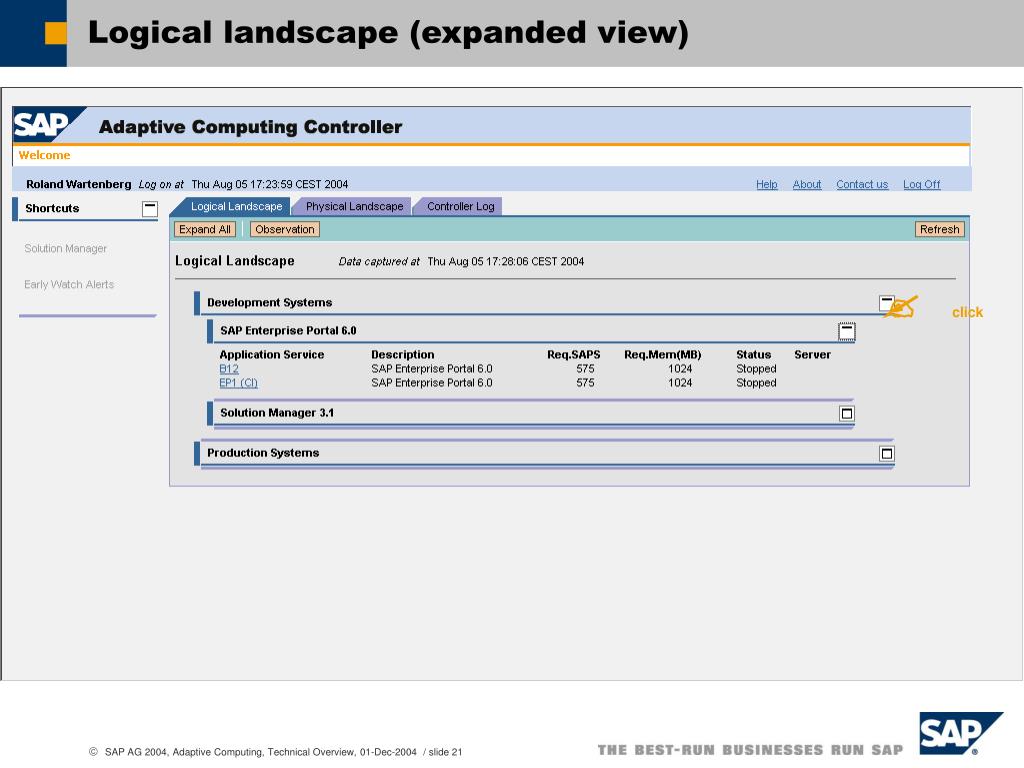Click the Expand All button
The height and width of the screenshot is (768, 1024).
point(205,229)
